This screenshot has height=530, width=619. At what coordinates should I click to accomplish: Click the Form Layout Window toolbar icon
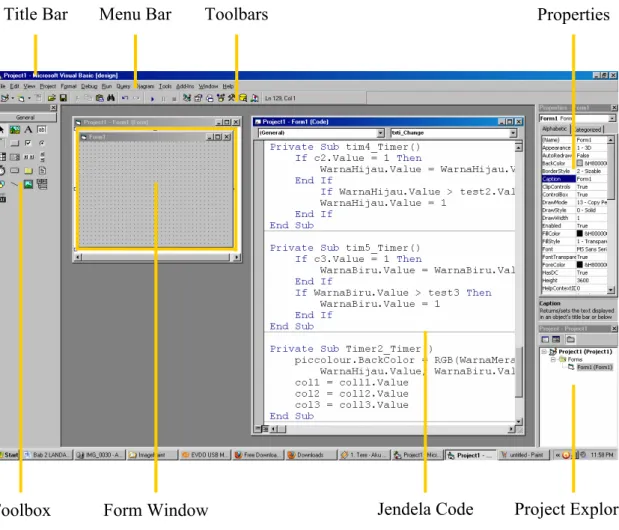click(x=210, y=98)
